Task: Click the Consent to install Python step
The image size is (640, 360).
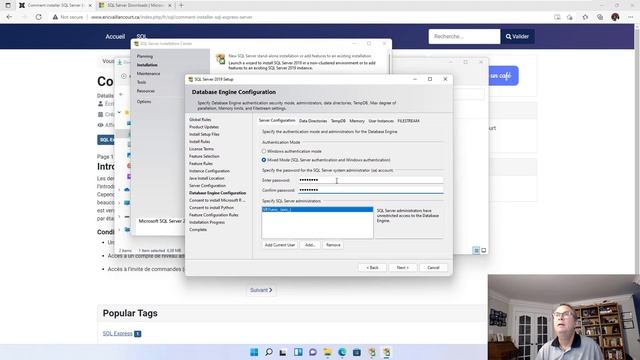Action: point(211,208)
